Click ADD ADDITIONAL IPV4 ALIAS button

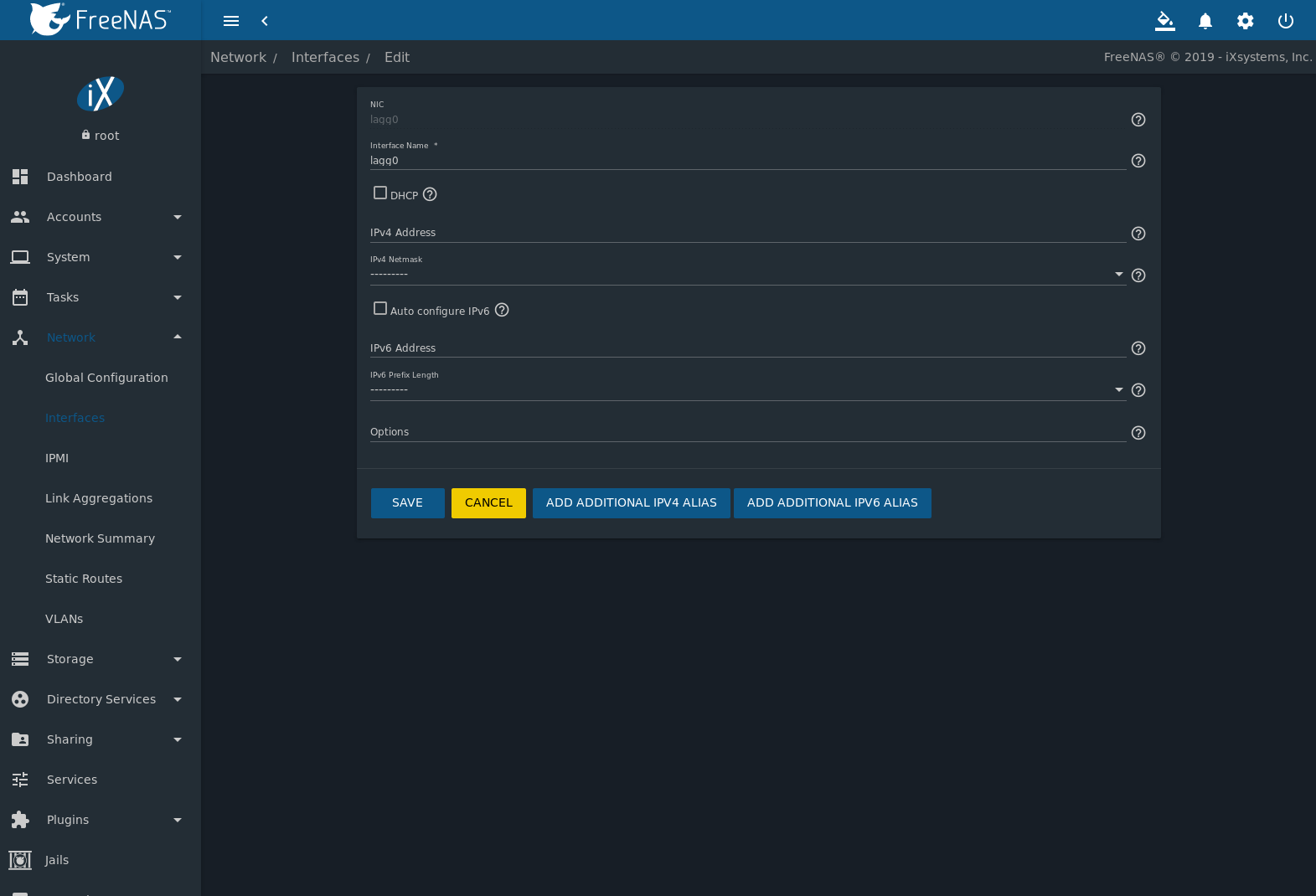(x=632, y=503)
